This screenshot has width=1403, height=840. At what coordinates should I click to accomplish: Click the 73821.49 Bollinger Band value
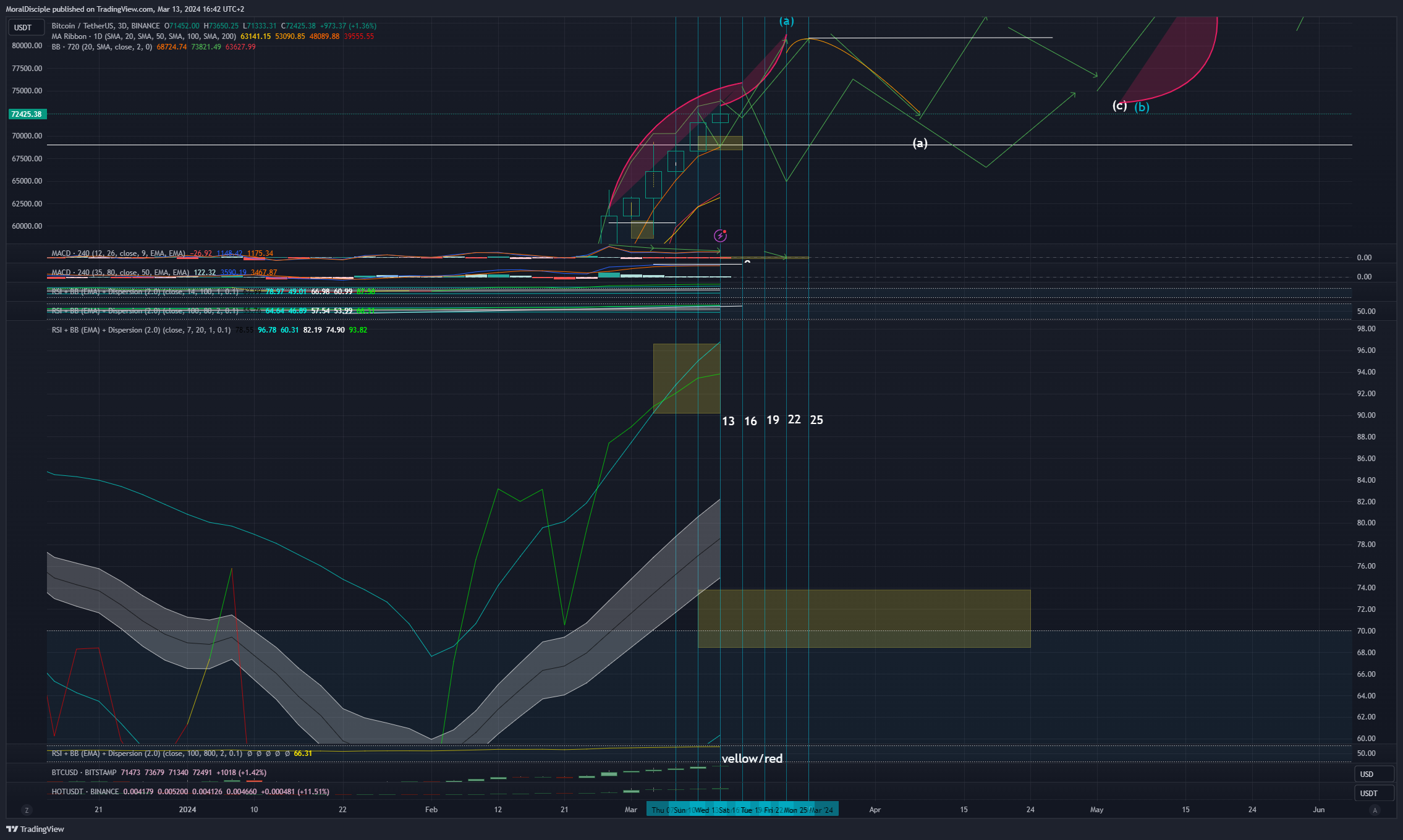206,47
